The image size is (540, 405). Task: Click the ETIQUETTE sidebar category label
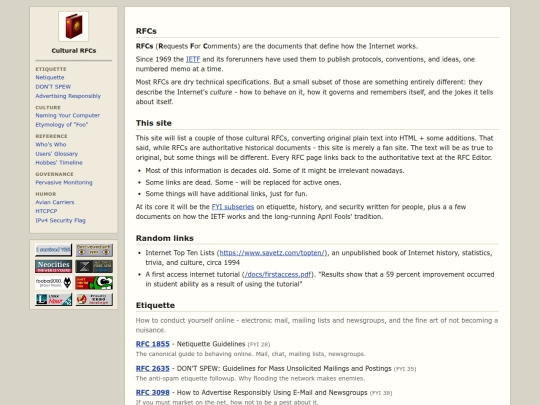(x=51, y=69)
